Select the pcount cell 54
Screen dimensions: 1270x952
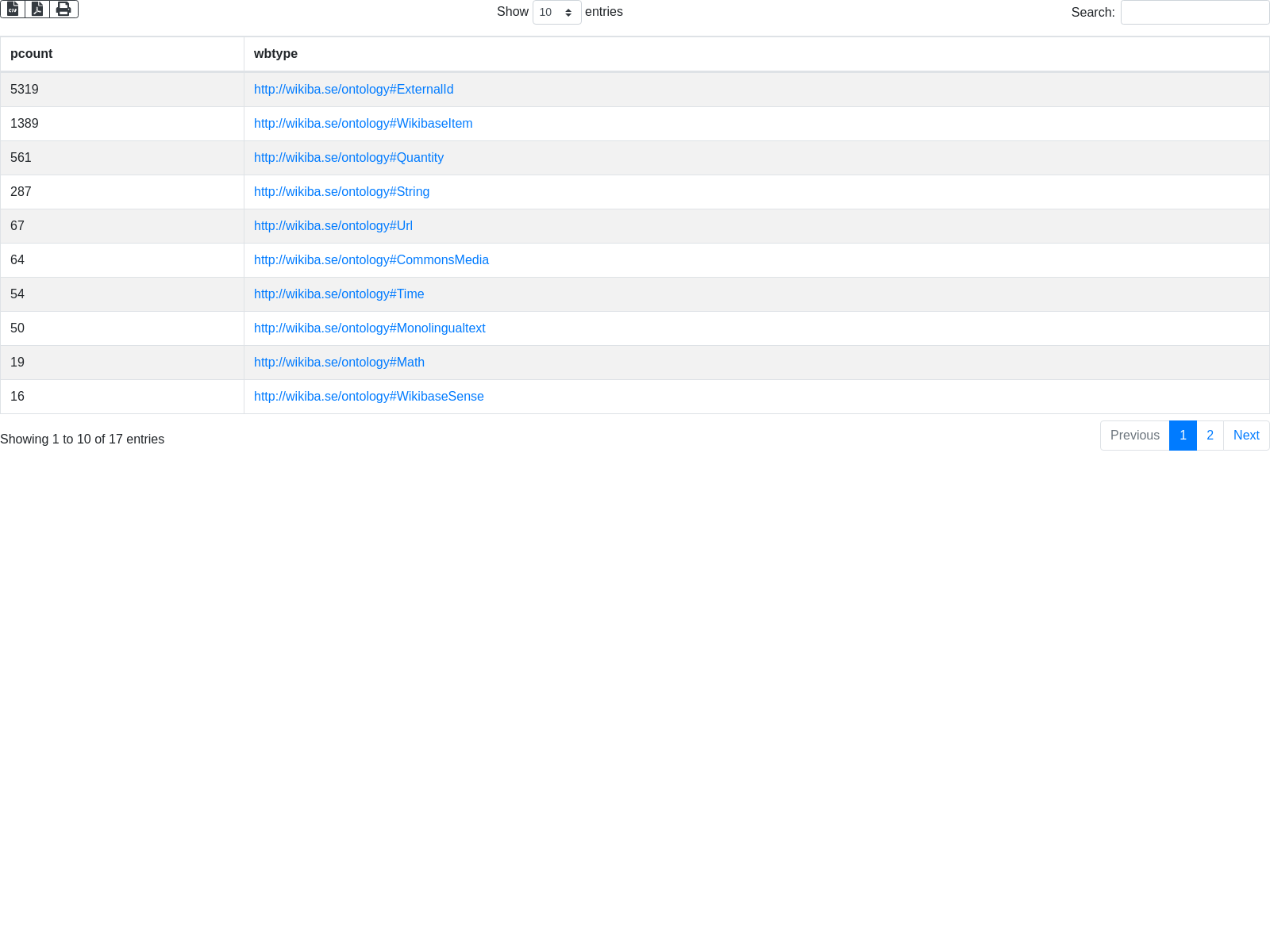tap(122, 294)
